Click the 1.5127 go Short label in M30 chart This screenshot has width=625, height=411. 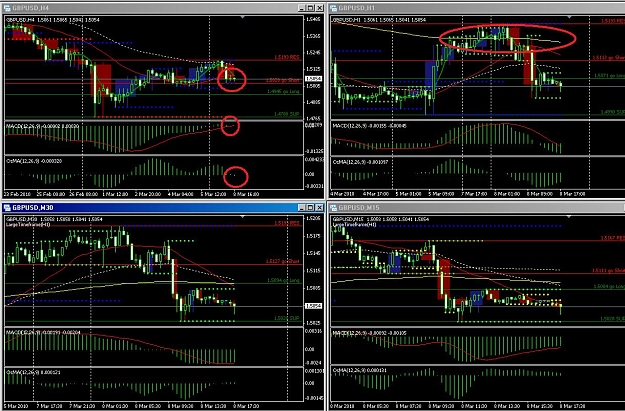(283, 262)
